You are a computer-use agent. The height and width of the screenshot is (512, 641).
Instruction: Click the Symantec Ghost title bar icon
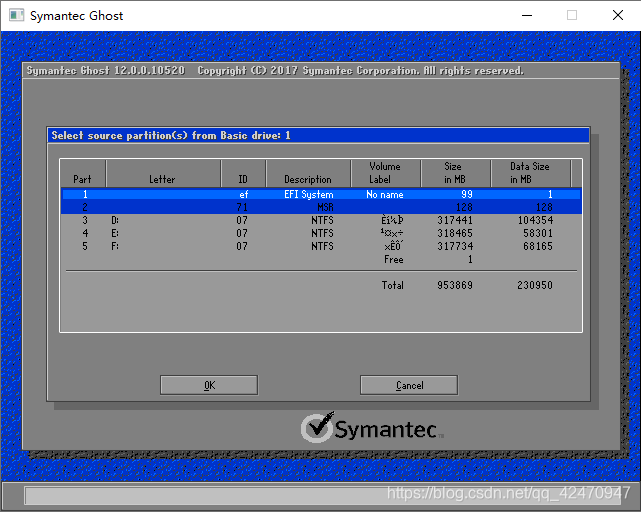coord(16,16)
